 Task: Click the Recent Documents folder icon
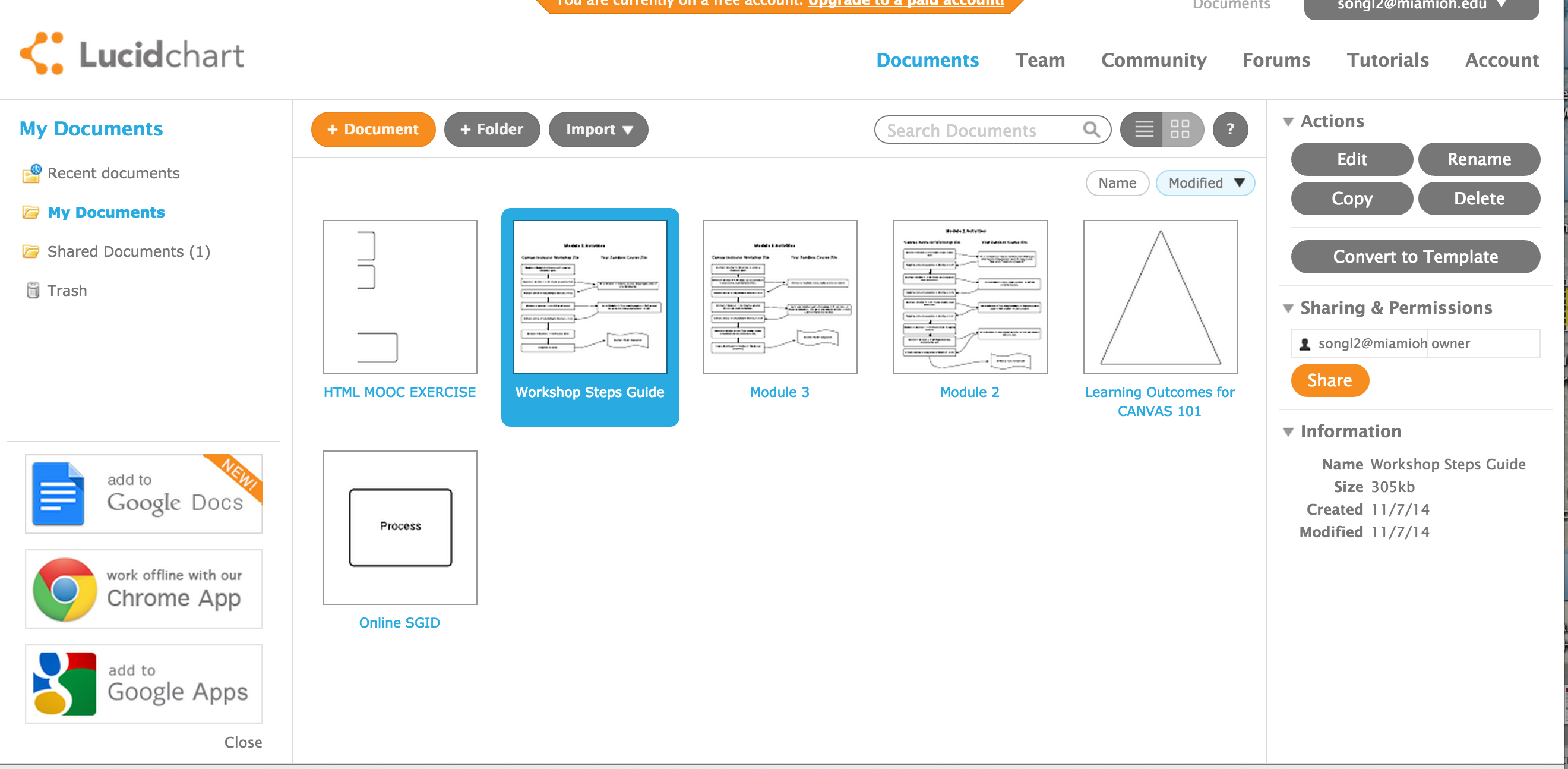point(31,172)
